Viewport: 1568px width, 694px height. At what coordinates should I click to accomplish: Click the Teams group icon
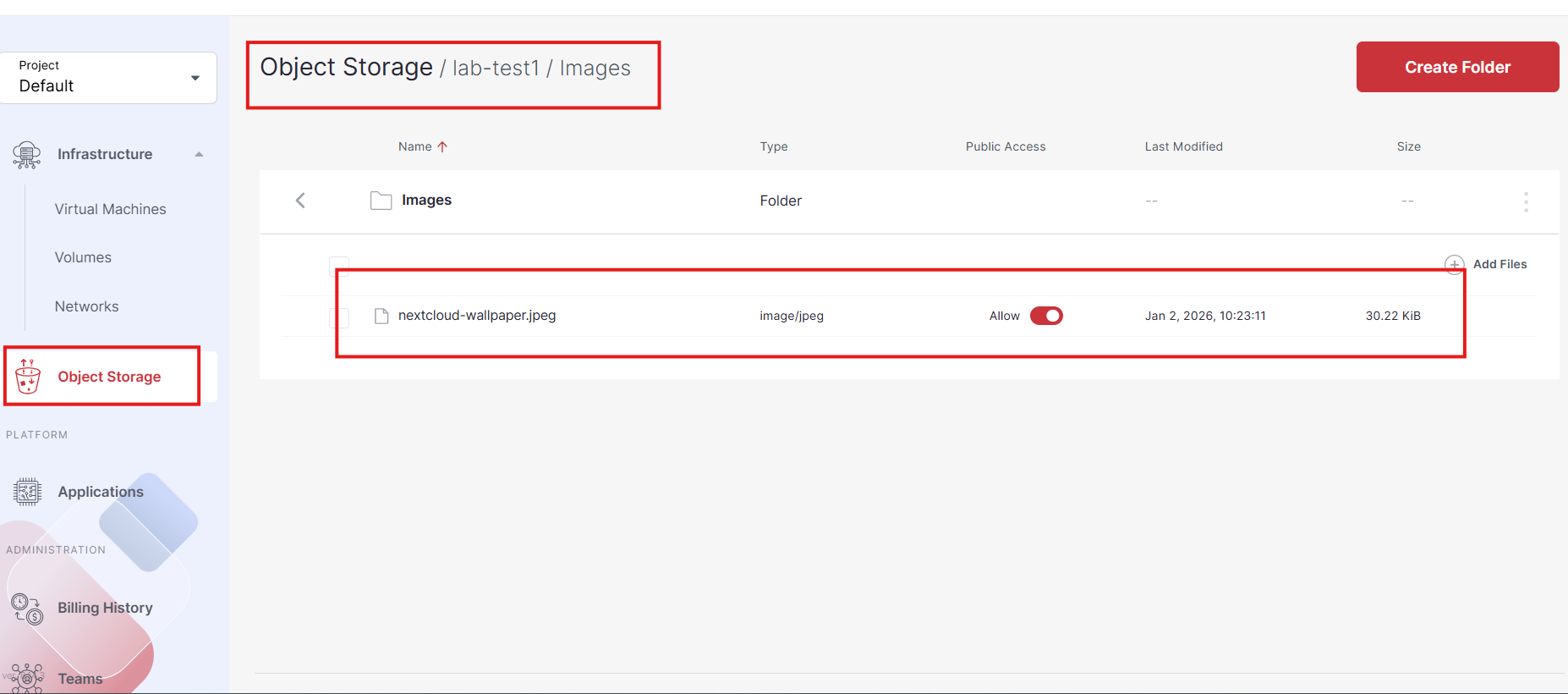coord(27,678)
